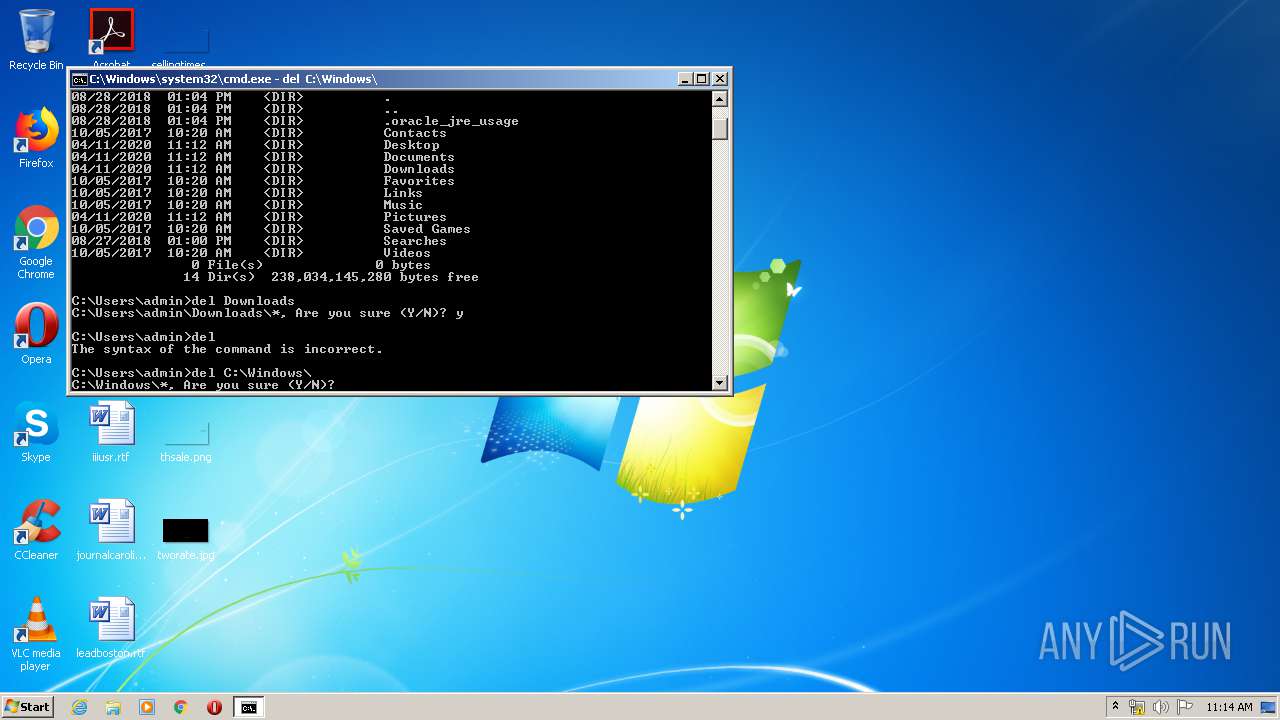Click cmd scrollbar down arrow
This screenshot has width=1280, height=720.
tap(719, 382)
